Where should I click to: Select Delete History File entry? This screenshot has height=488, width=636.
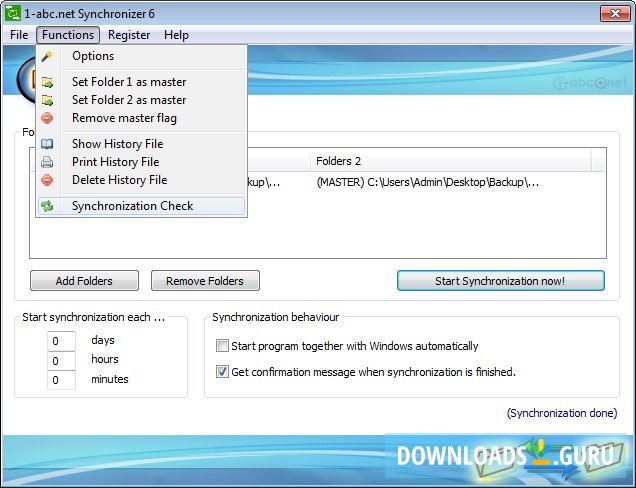pos(141,180)
